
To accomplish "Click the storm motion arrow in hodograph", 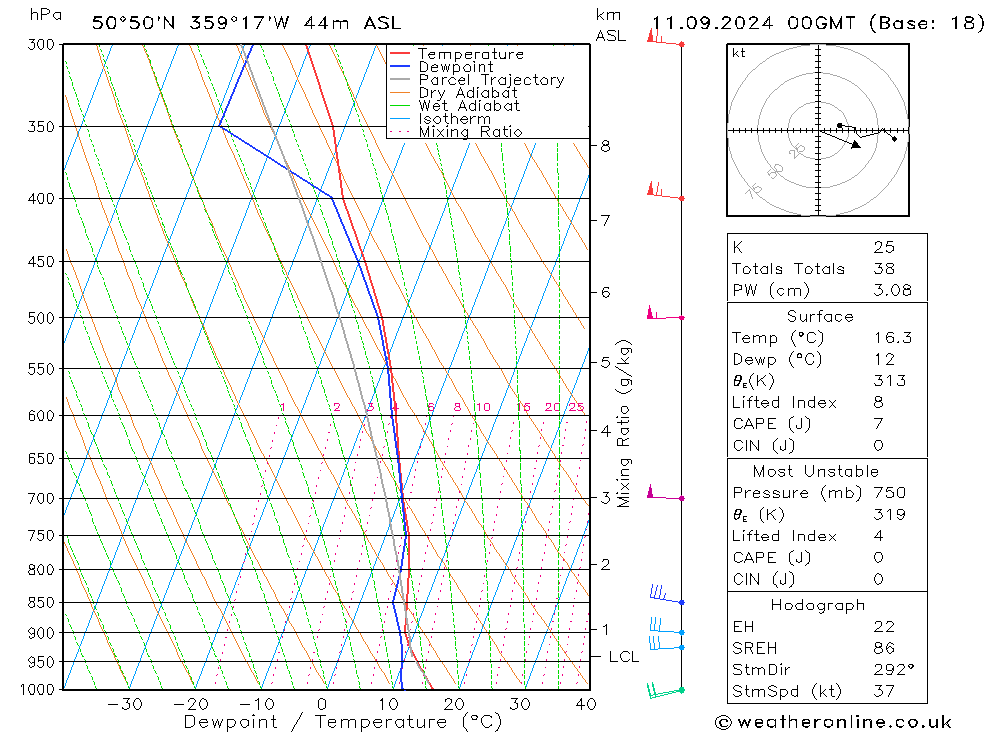I will tap(841, 139).
